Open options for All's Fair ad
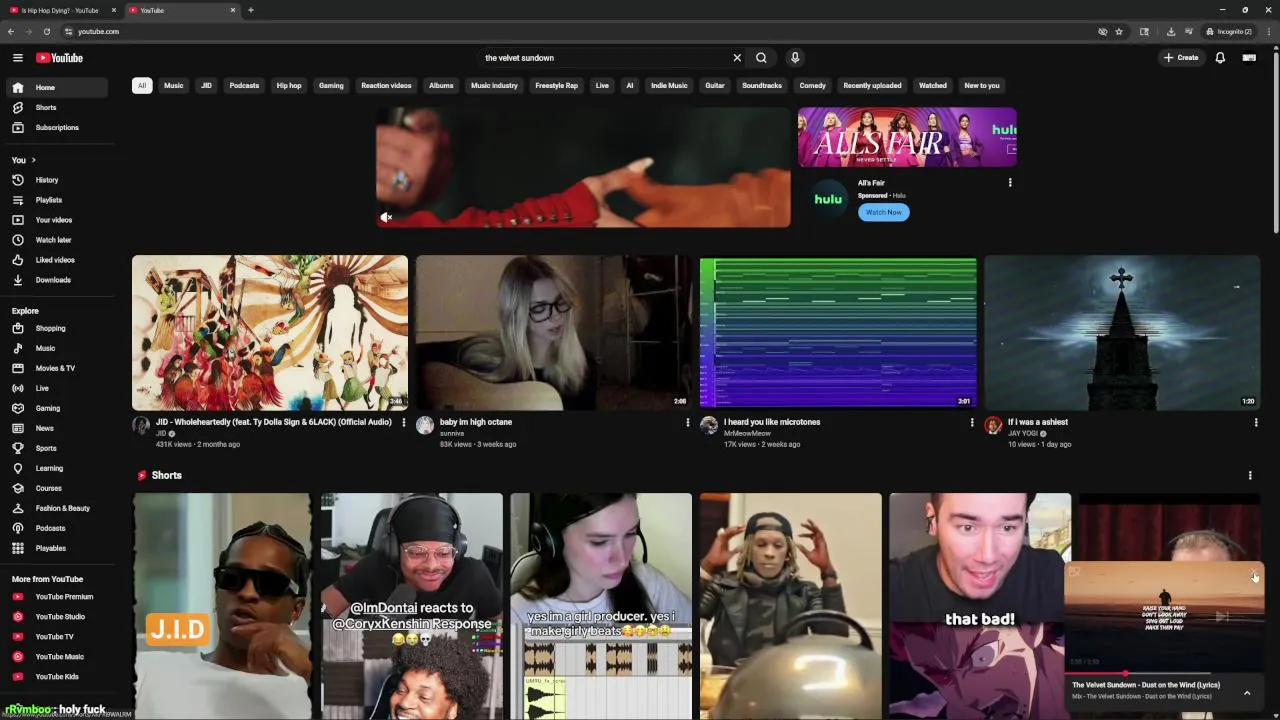This screenshot has width=1280, height=720. (1010, 183)
